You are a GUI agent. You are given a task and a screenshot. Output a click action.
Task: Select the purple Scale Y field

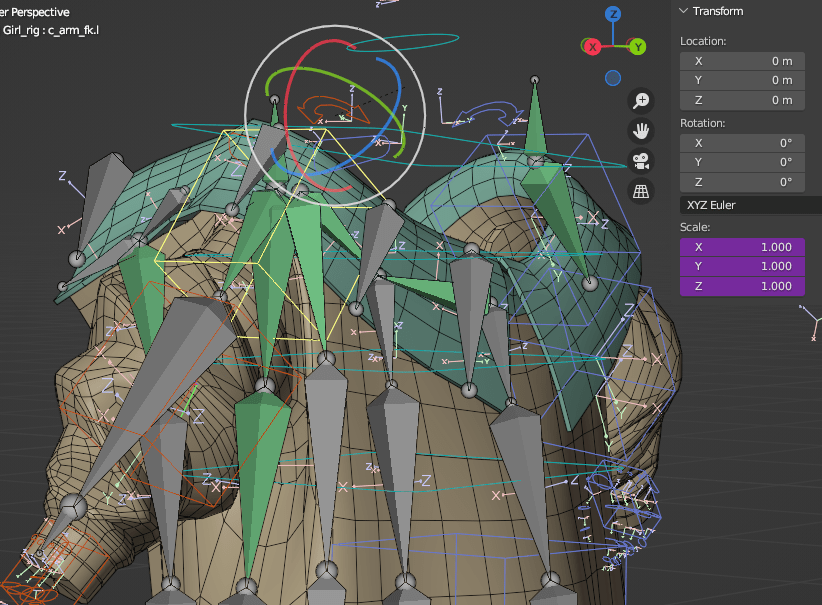[742, 266]
